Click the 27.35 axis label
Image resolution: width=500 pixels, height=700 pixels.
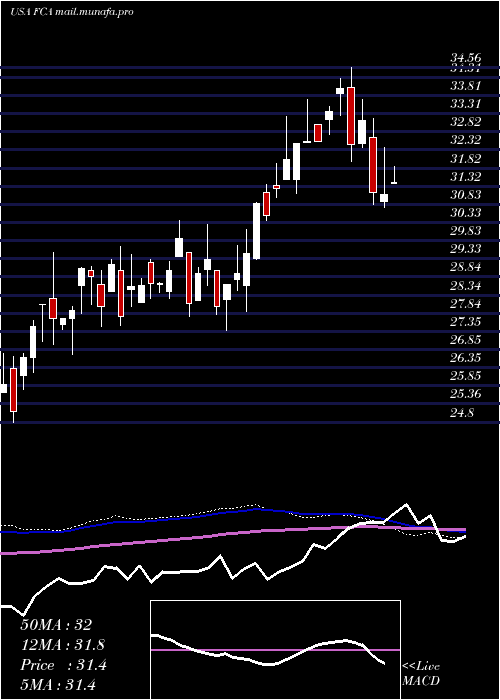click(466, 321)
